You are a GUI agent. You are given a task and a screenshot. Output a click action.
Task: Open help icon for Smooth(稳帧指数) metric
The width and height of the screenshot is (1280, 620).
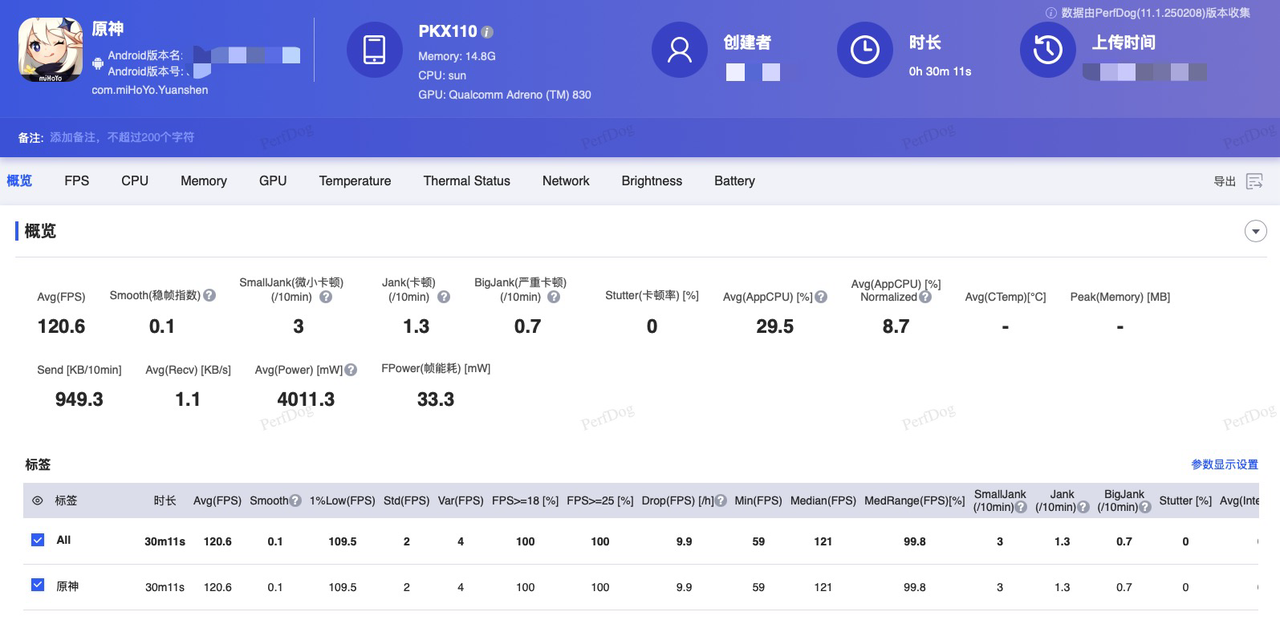209,296
